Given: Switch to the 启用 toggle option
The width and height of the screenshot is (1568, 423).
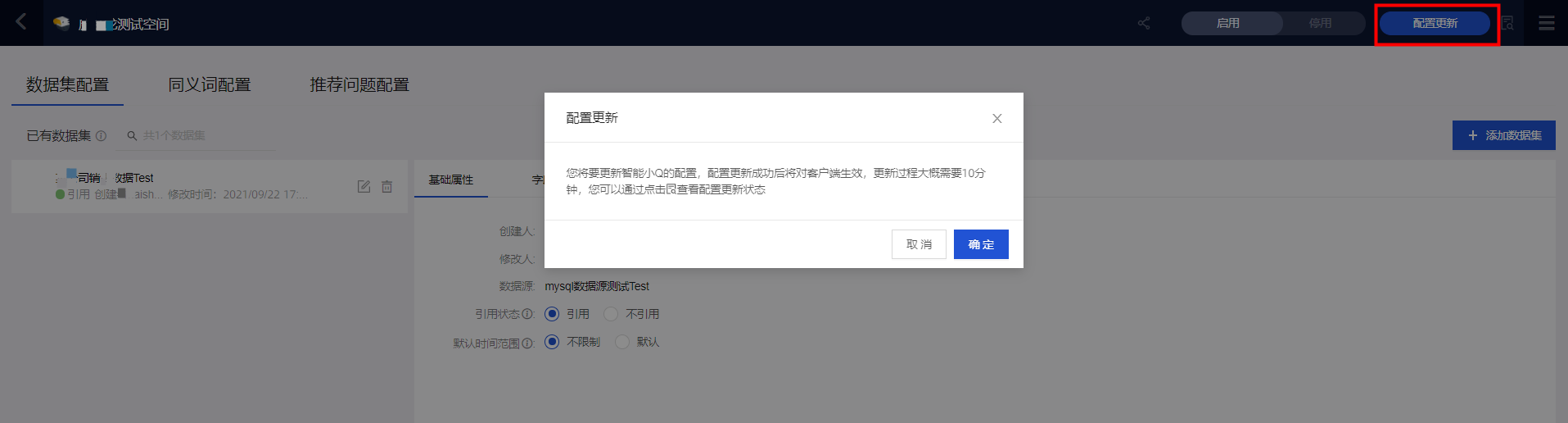Looking at the screenshot, I should point(1228,23).
